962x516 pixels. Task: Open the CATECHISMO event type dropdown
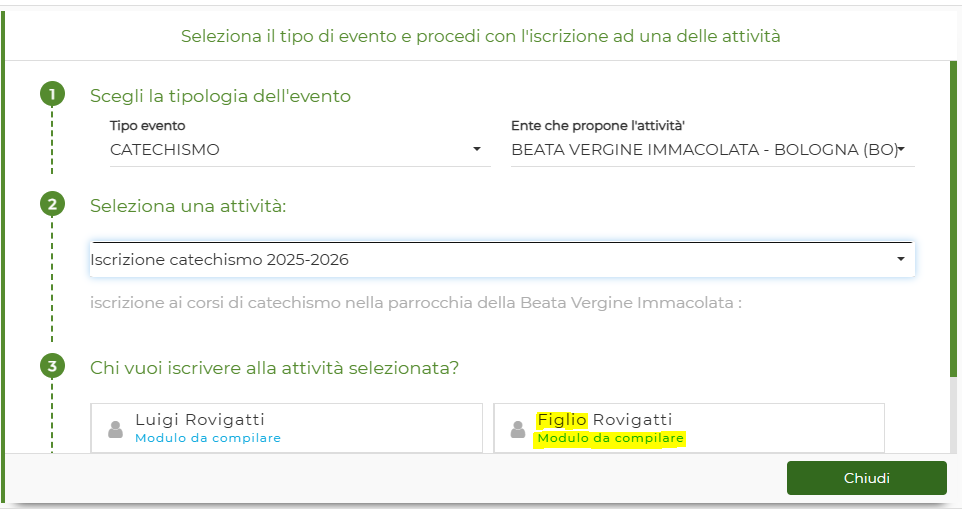[300, 150]
